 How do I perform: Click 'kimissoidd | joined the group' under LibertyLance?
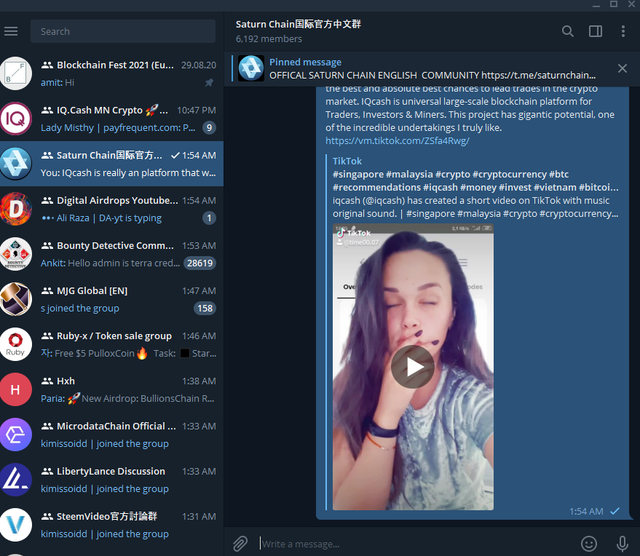pyautogui.click(x=104, y=489)
